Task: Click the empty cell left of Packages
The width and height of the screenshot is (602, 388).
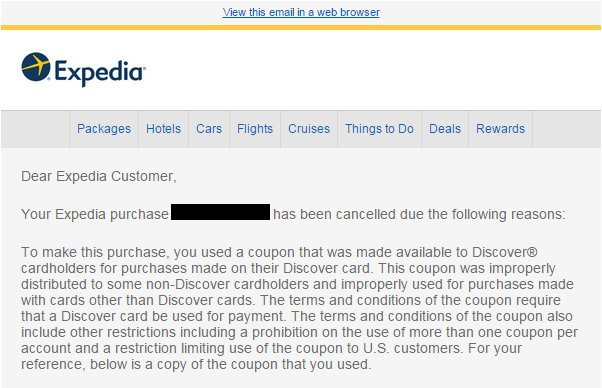Action: pyautogui.click(x=35, y=129)
